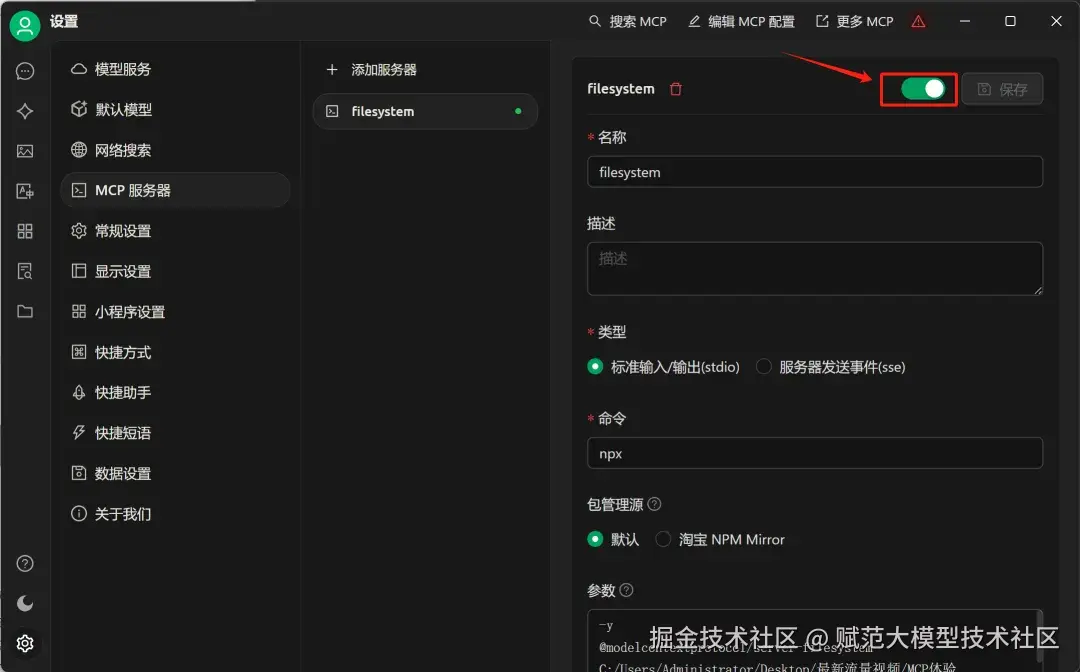This screenshot has width=1080, height=672.
Task: Switch to the 模型服务 section
Action: tap(121, 69)
